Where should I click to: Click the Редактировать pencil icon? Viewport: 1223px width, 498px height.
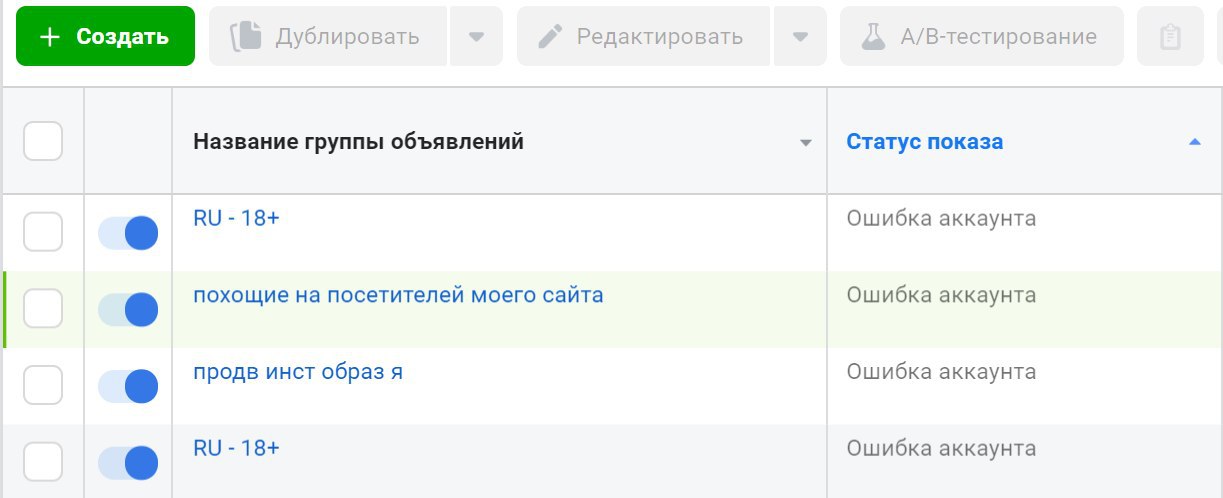click(550, 37)
